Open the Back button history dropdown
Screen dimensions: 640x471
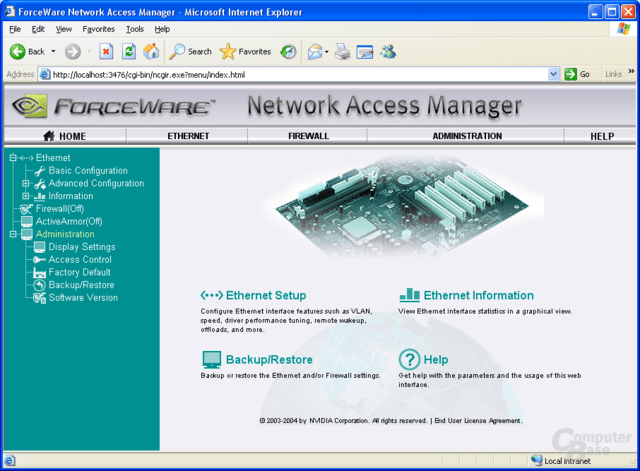(x=53, y=52)
